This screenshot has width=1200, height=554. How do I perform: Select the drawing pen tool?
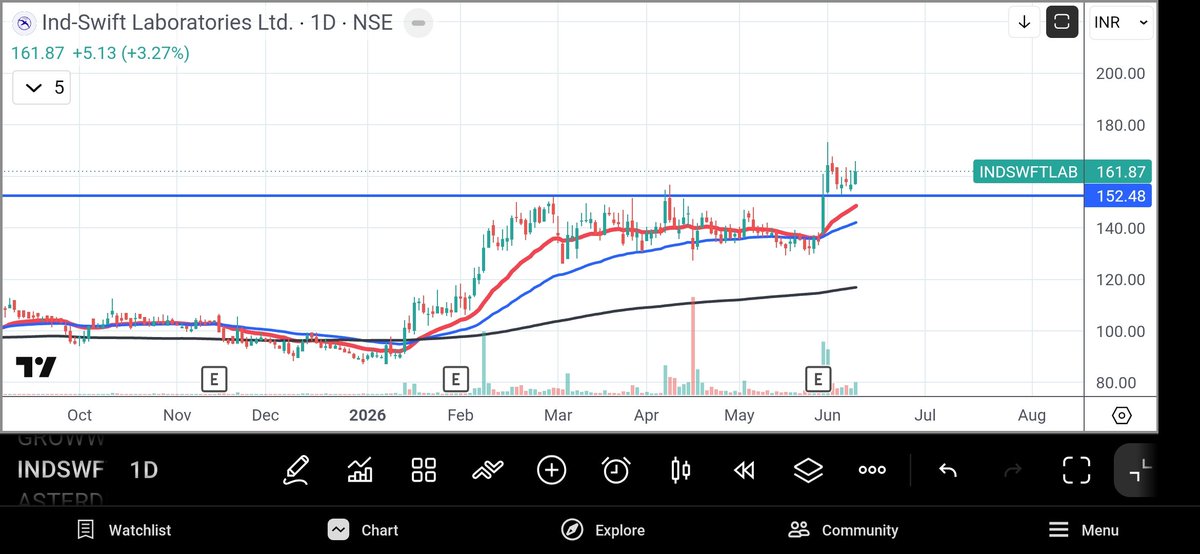(x=296, y=469)
